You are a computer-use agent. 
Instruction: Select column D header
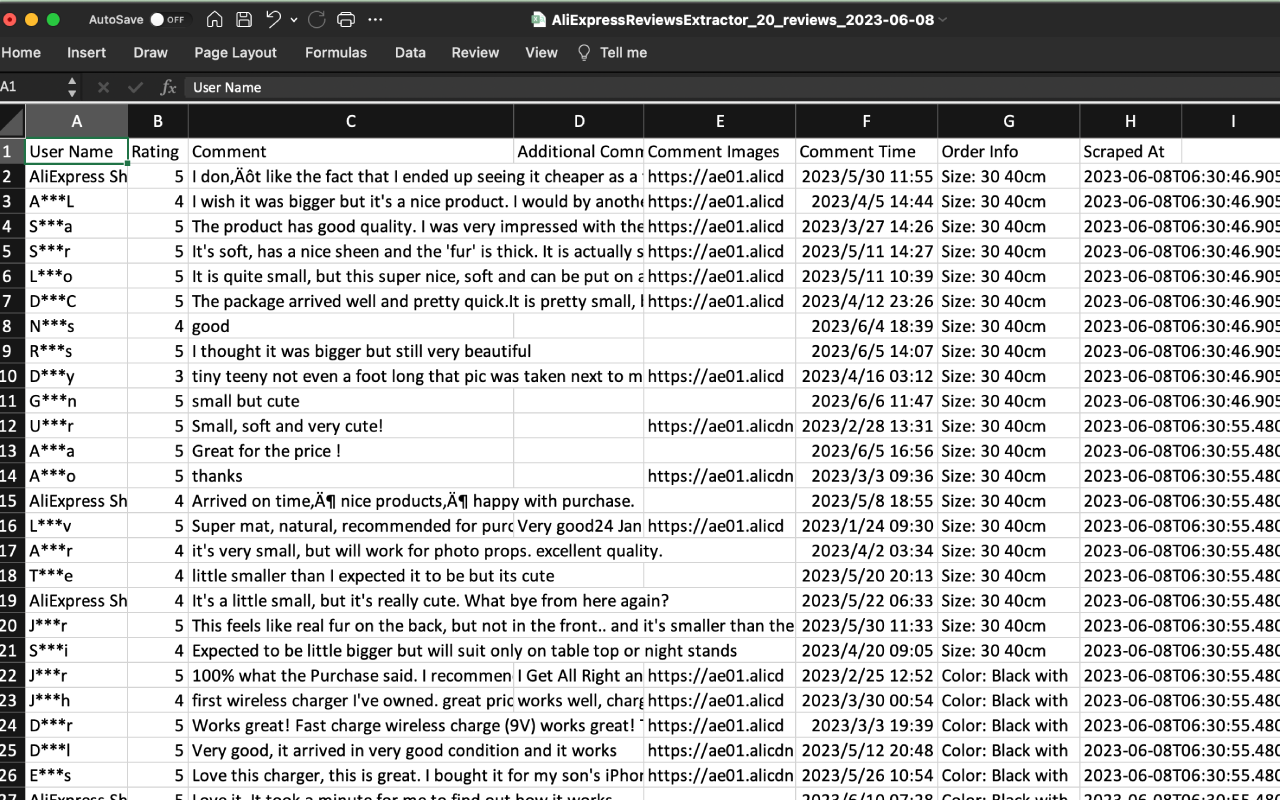click(x=579, y=121)
